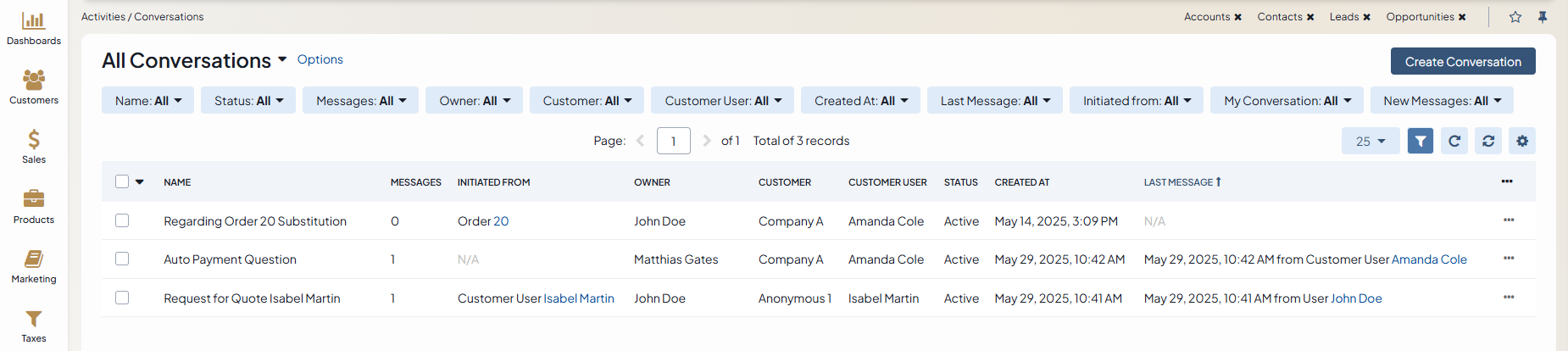1568x351 pixels.
Task: Open the Order 20 link
Action: click(x=483, y=221)
